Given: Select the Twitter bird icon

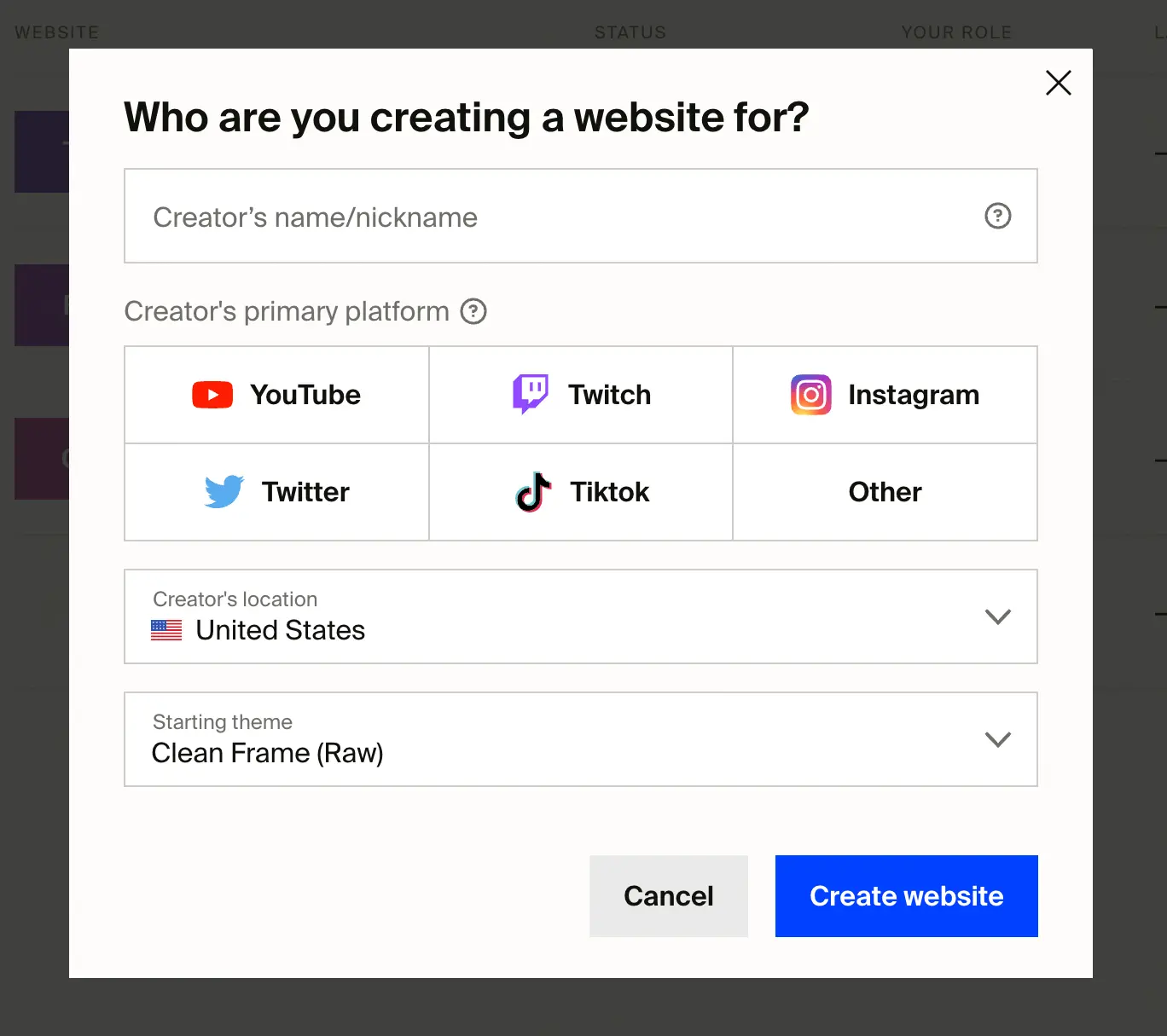Looking at the screenshot, I should coord(223,492).
